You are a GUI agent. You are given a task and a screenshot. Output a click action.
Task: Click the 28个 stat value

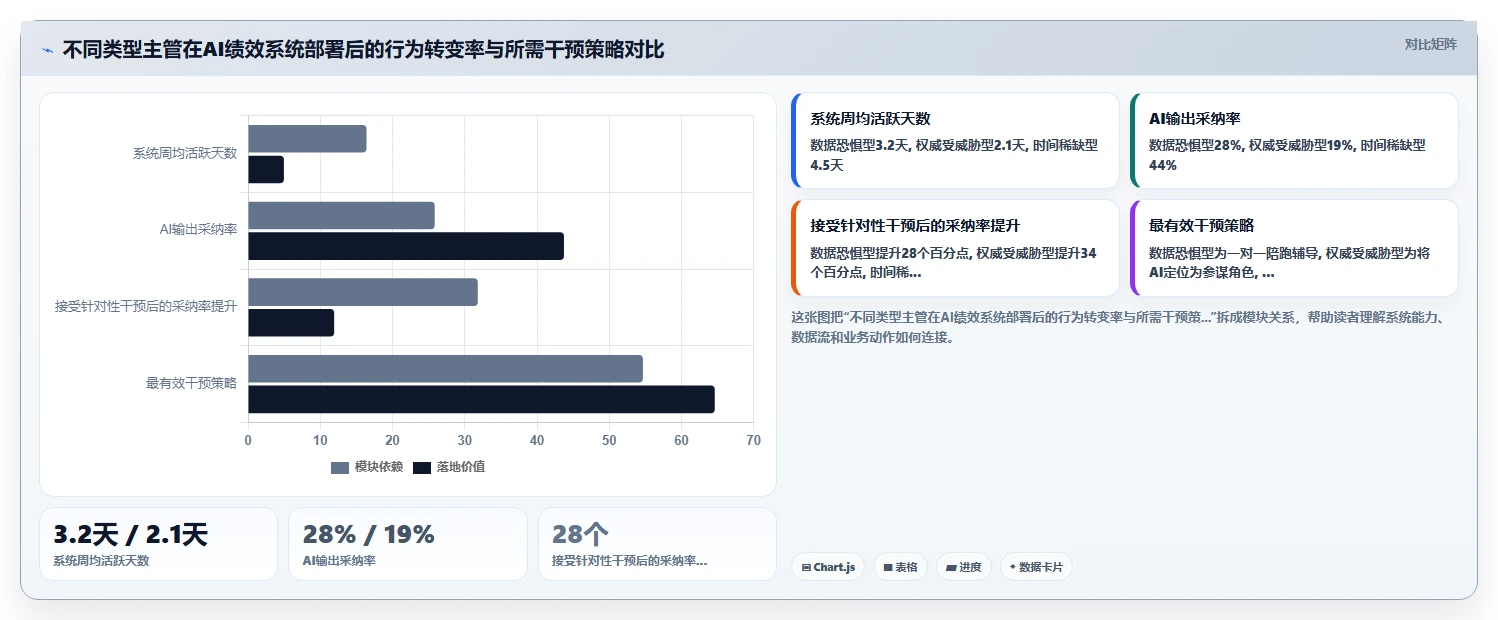pos(580,535)
